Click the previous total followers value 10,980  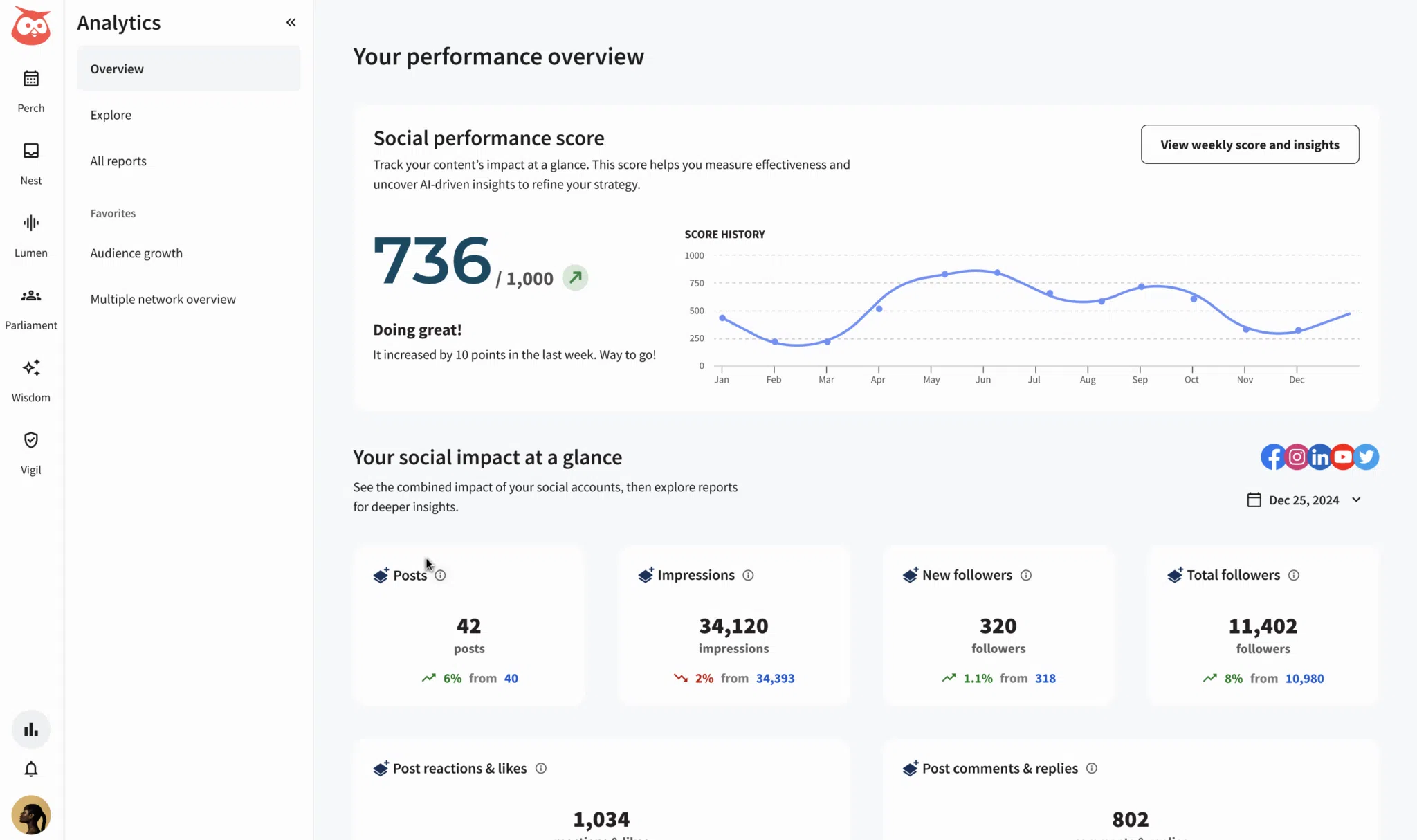tap(1304, 678)
